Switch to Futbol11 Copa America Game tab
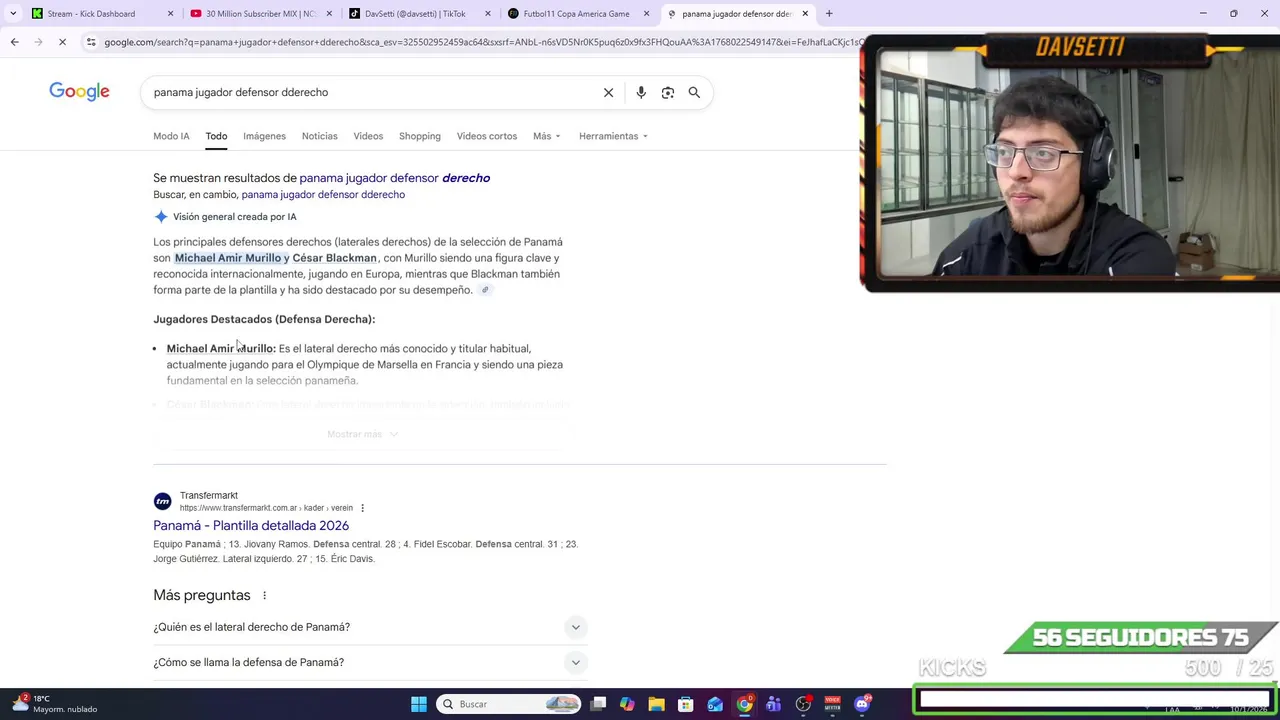 click(x=575, y=14)
